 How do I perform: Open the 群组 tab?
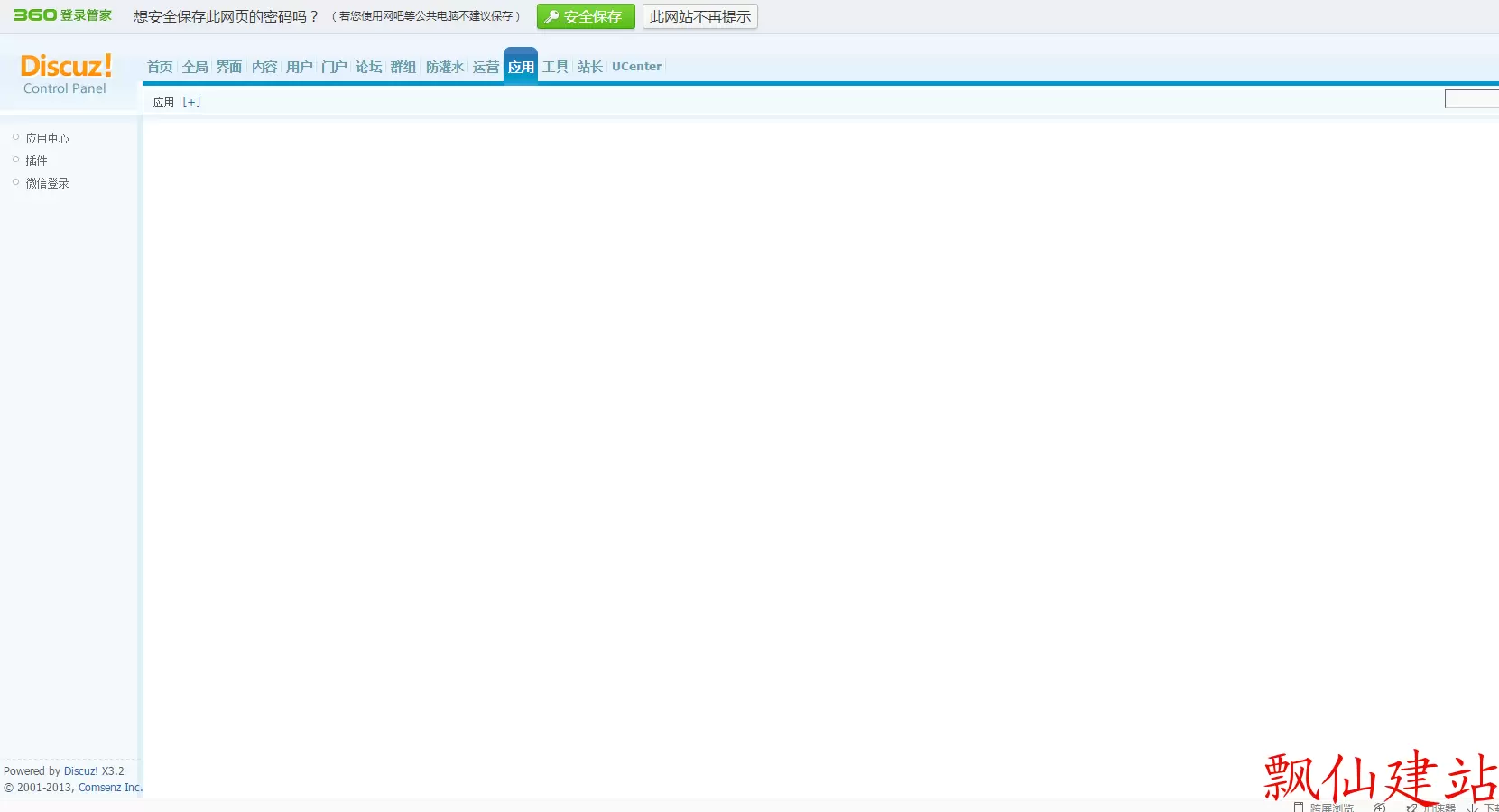403,67
